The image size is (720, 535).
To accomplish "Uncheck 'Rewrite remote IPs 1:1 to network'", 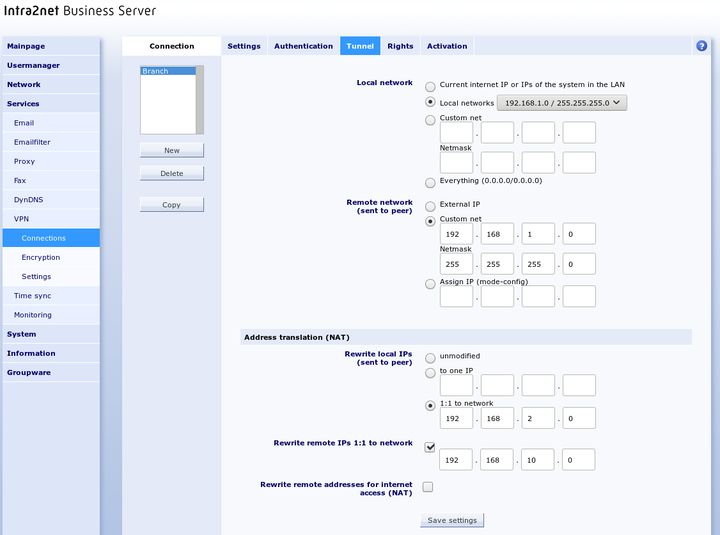I will click(429, 447).
